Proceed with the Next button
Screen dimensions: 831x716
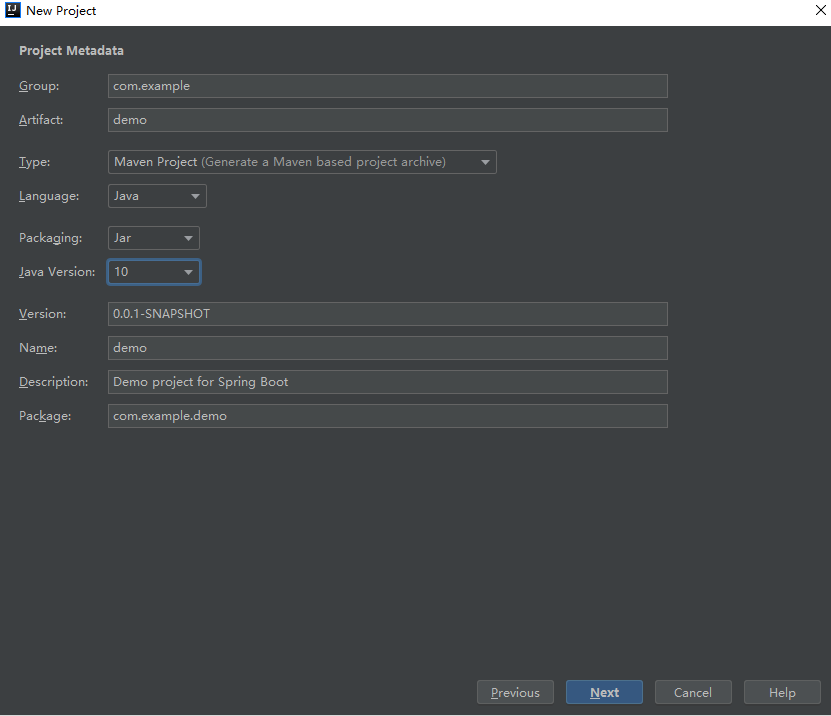pos(604,692)
